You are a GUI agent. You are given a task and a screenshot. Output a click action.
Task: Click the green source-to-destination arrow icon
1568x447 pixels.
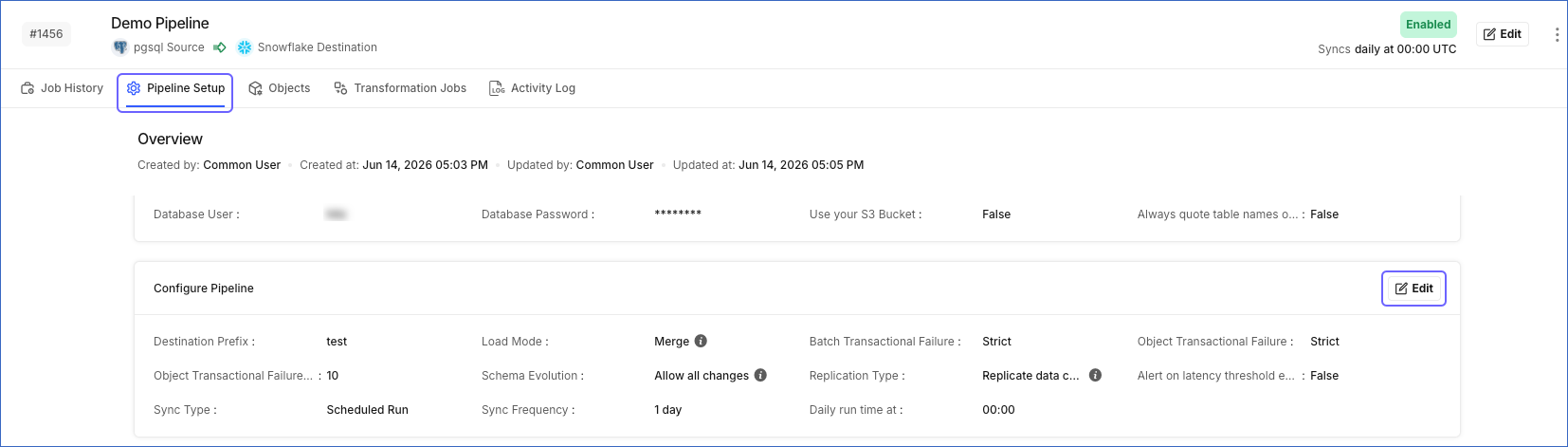tap(219, 47)
